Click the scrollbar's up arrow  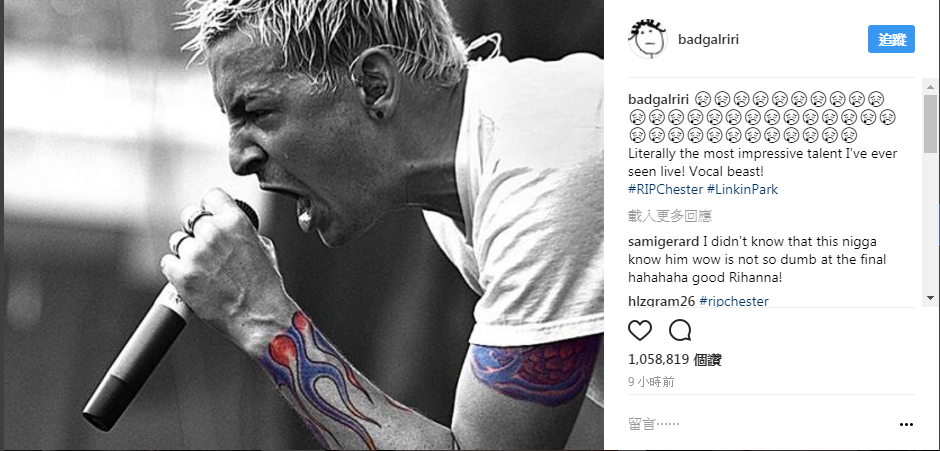coord(930,88)
